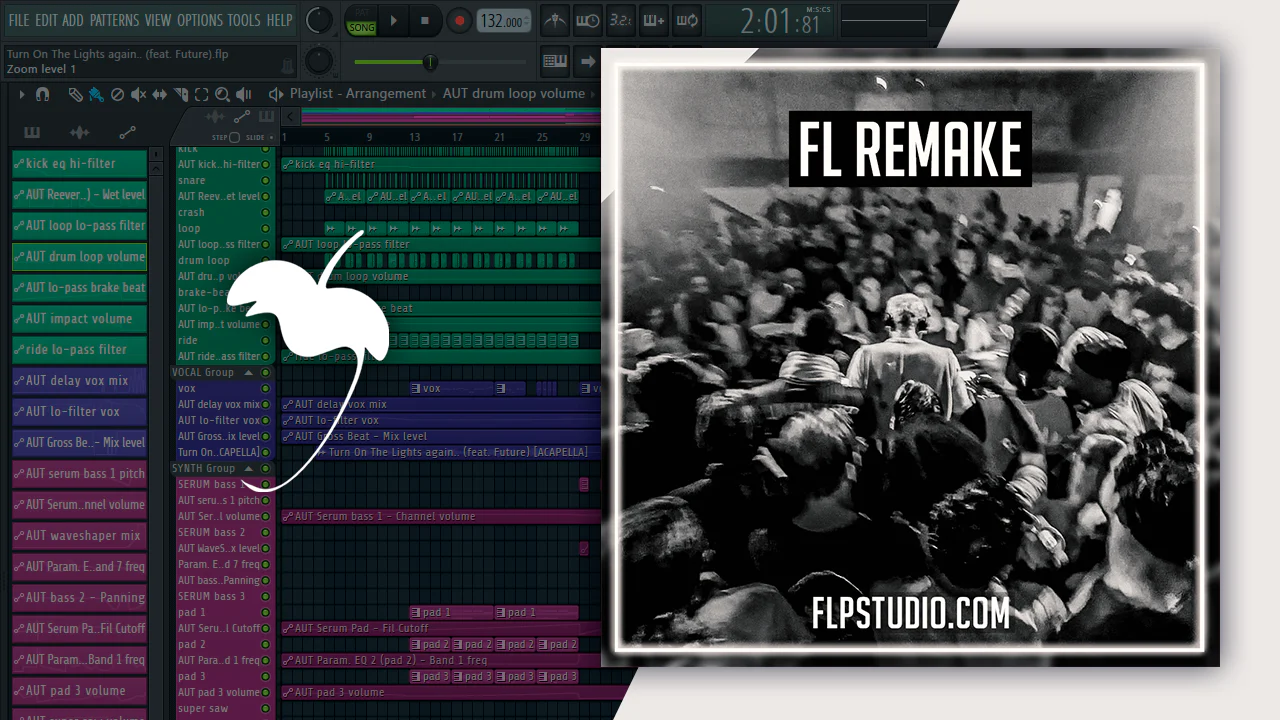This screenshot has width=1280, height=720.
Task: Open the EDIT menu
Action: (x=46, y=20)
